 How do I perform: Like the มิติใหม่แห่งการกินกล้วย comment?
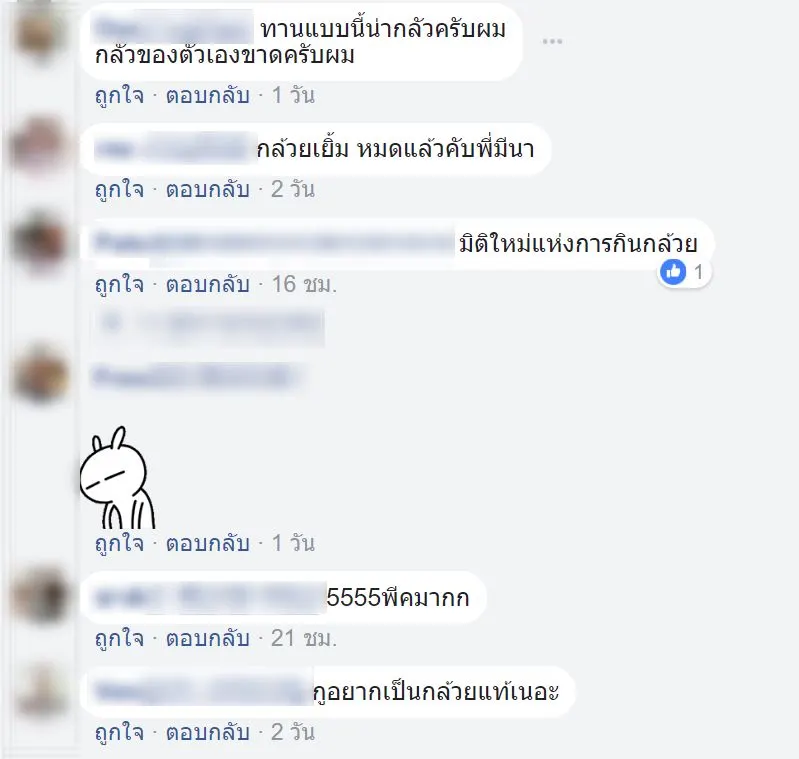(x=120, y=284)
